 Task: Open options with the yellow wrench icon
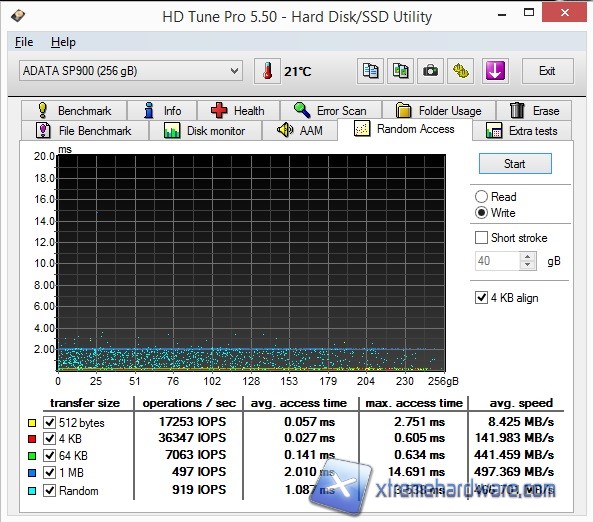tap(461, 71)
